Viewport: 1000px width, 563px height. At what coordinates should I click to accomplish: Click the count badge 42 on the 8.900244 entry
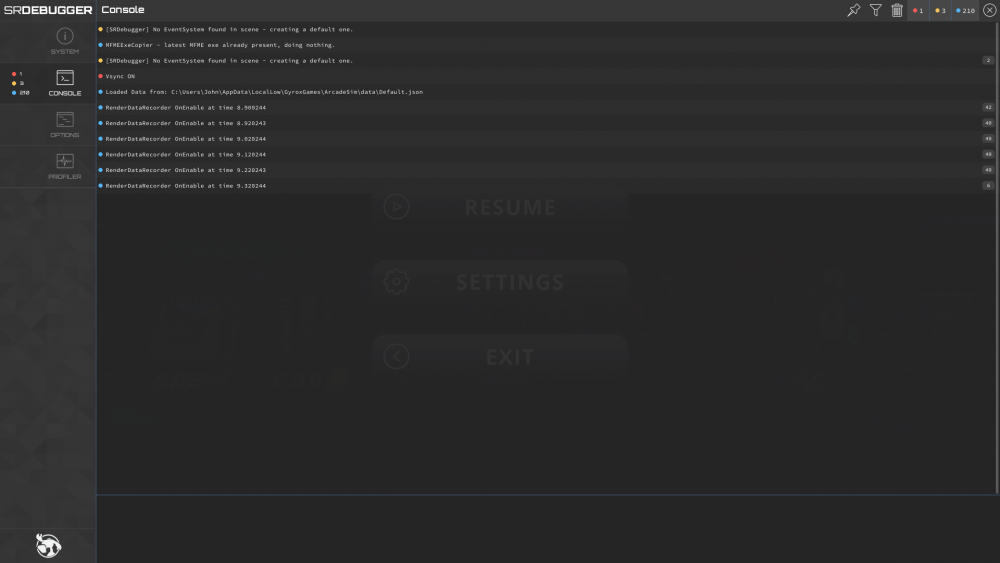pyautogui.click(x=988, y=107)
